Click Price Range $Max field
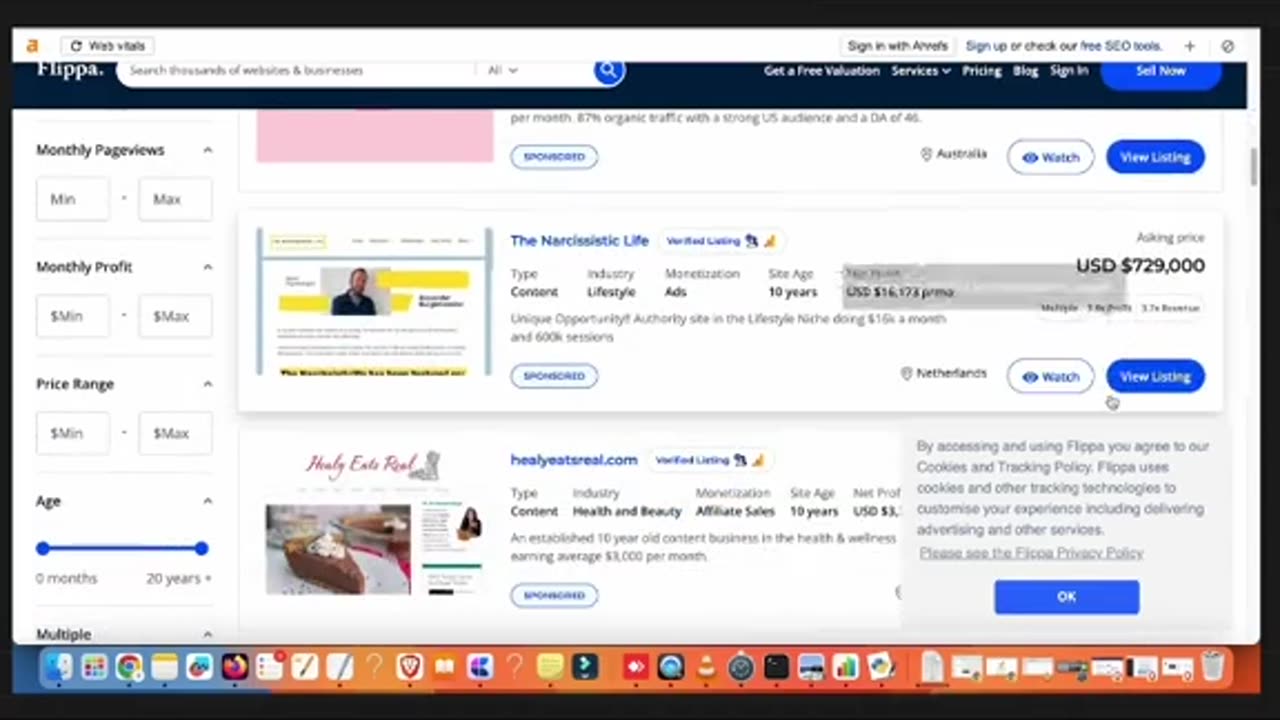 175,433
